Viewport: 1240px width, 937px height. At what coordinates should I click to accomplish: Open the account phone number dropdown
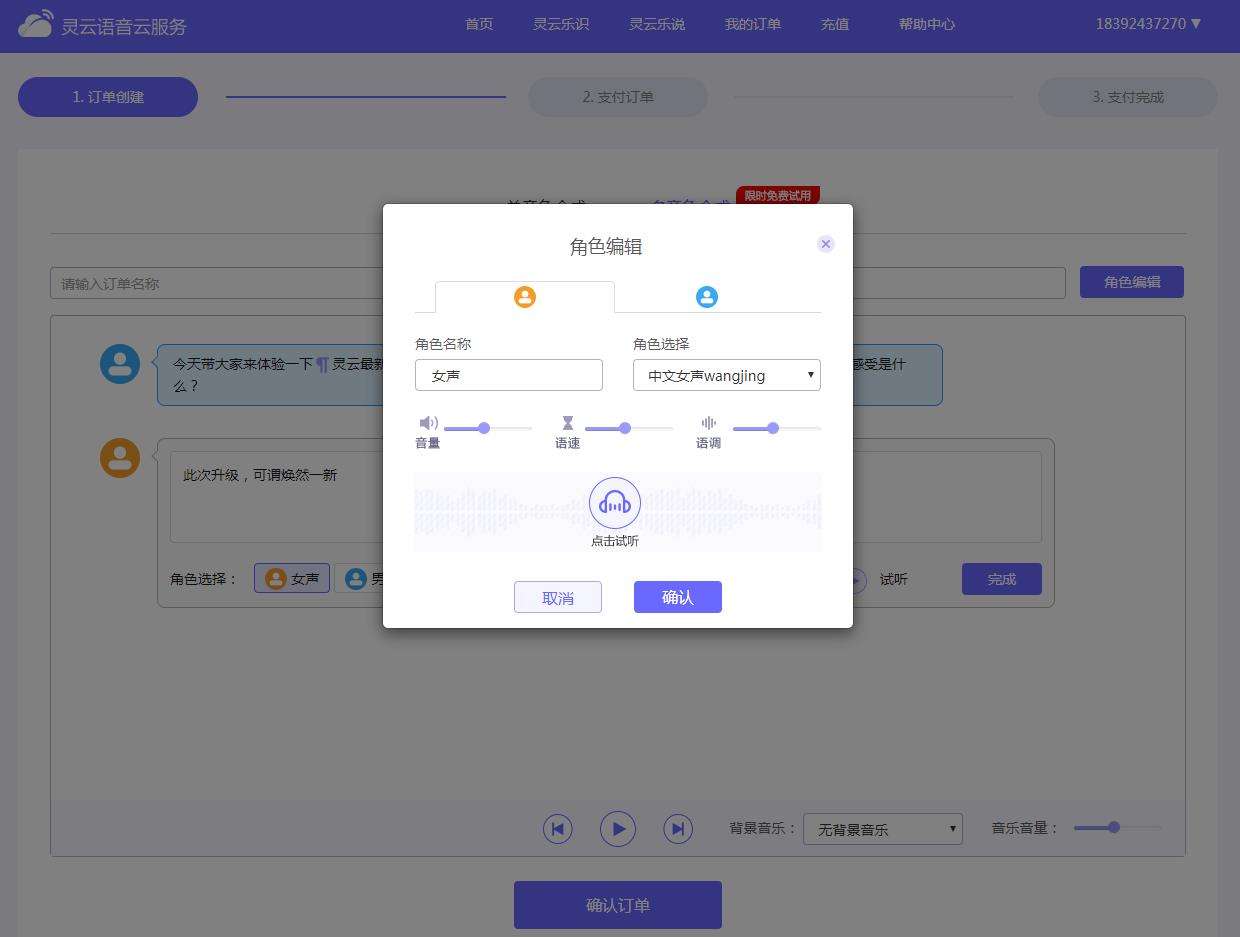point(1148,24)
